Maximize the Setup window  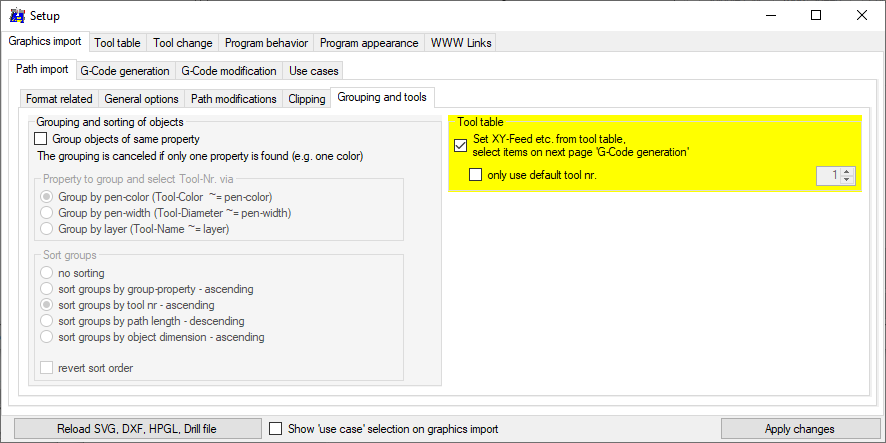tap(816, 16)
